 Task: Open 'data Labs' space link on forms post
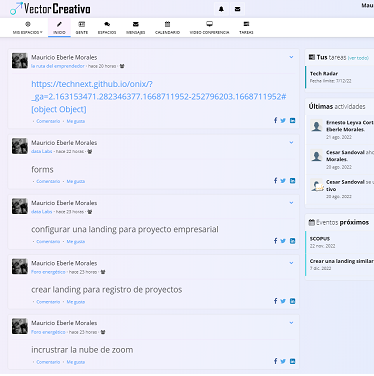click(42, 151)
